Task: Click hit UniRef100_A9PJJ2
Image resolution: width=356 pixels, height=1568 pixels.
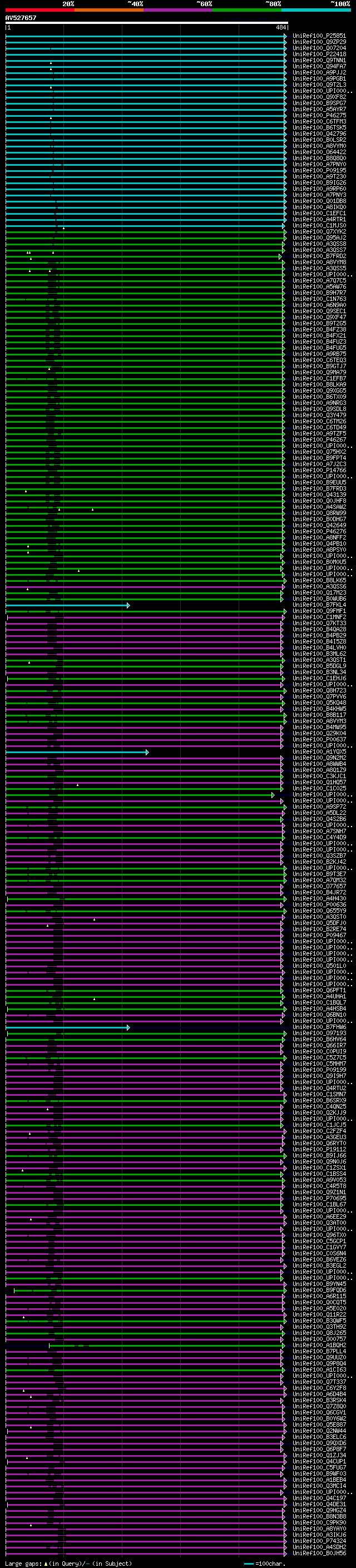Action: [x=319, y=72]
